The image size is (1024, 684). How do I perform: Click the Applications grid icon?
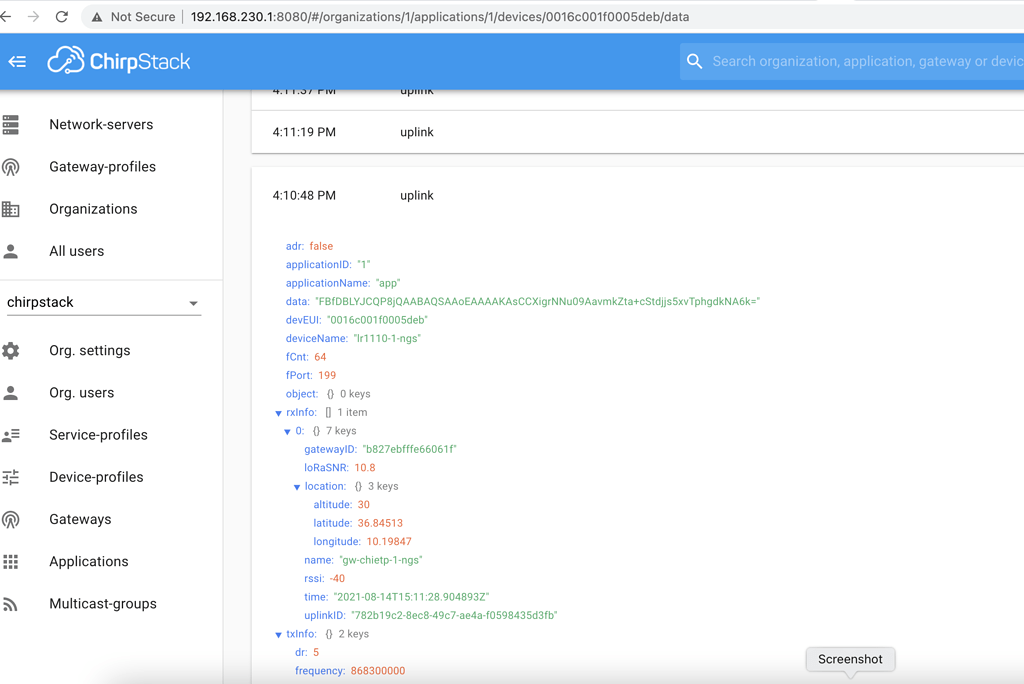click(x=11, y=562)
